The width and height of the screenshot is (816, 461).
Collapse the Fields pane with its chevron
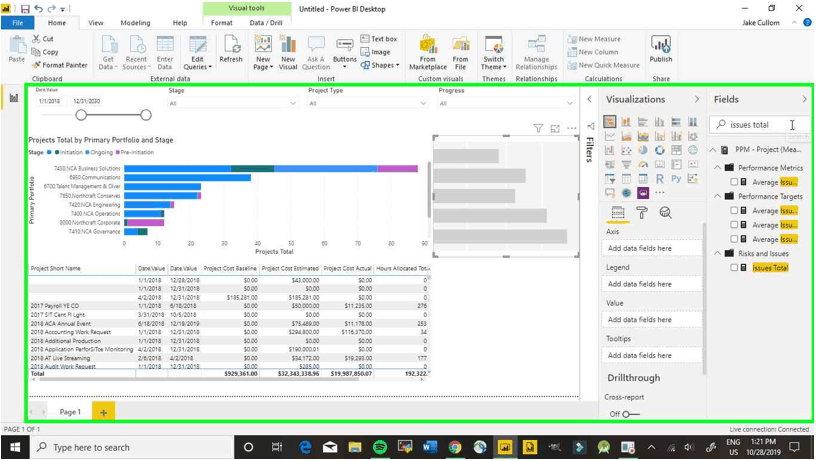click(805, 99)
